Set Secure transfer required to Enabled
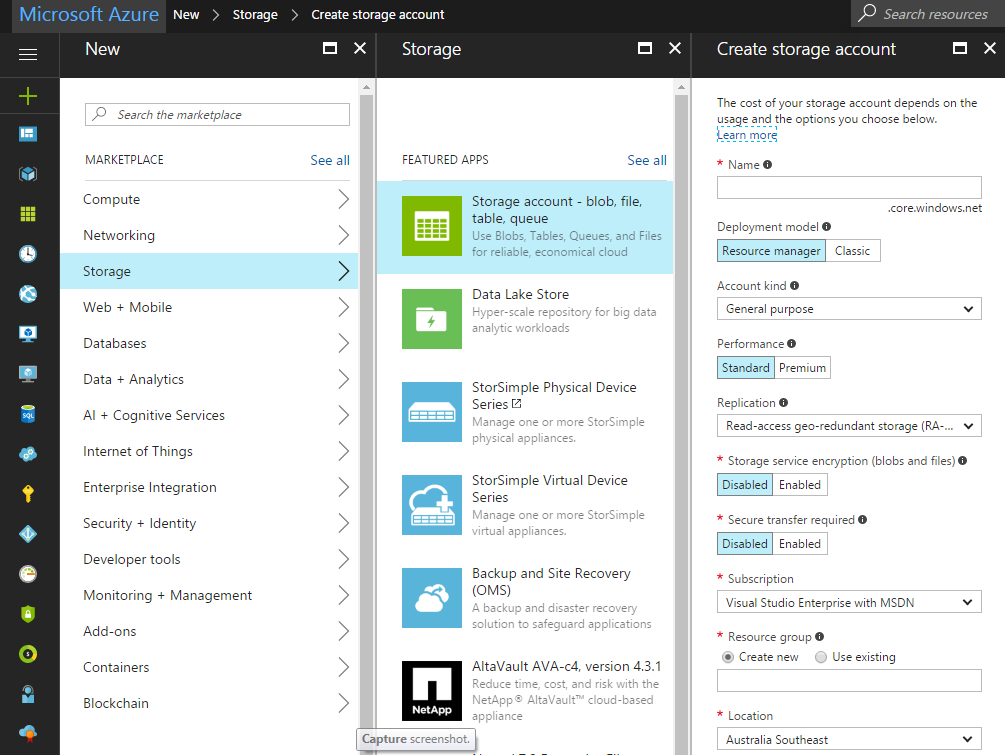Viewport: 1005px width, 755px height. (x=799, y=543)
